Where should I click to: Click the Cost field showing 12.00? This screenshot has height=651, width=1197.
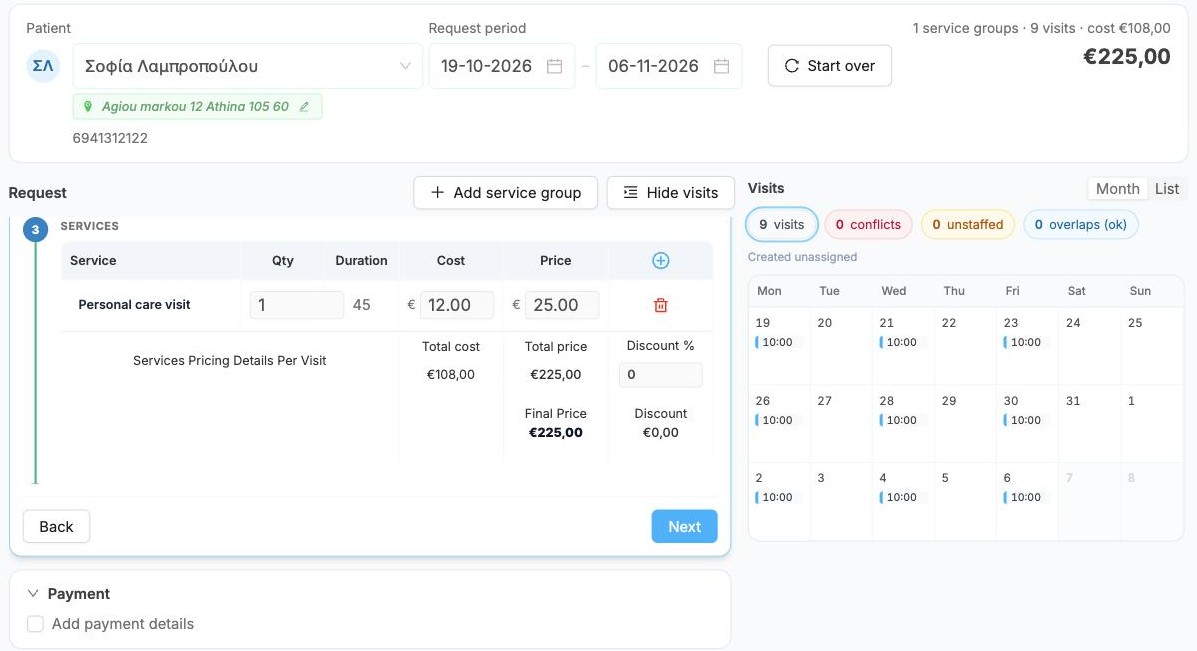point(457,305)
